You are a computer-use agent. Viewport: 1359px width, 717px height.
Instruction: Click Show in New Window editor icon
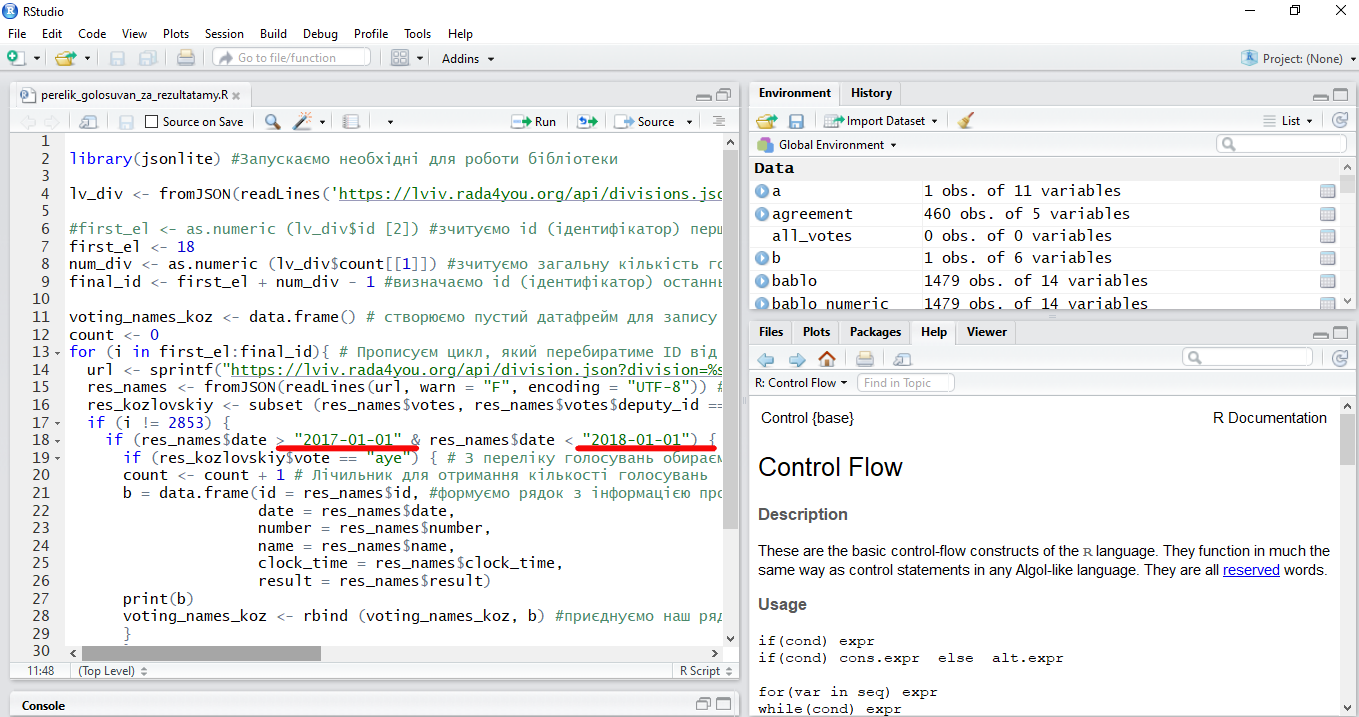(x=88, y=122)
